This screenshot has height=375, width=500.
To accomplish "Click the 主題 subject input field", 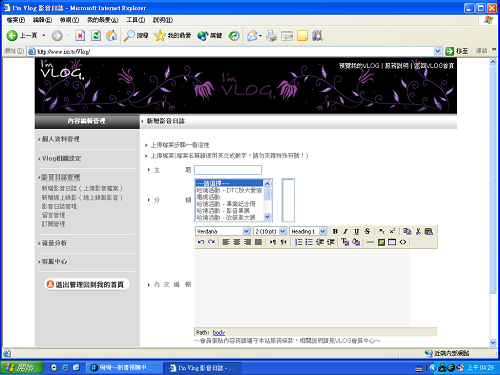I will click(228, 170).
